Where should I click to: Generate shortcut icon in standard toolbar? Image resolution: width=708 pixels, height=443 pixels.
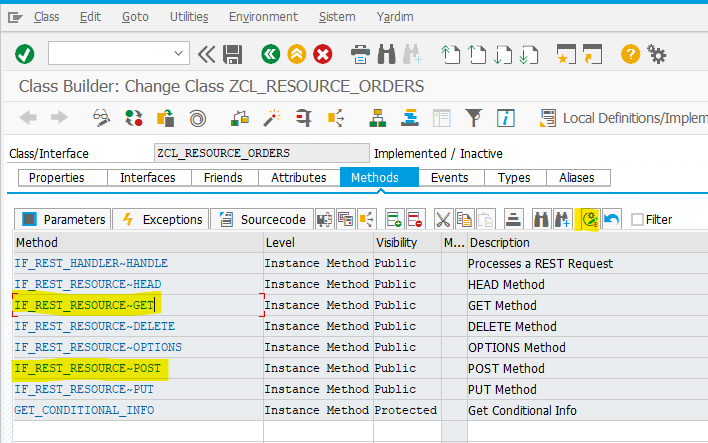coord(592,54)
